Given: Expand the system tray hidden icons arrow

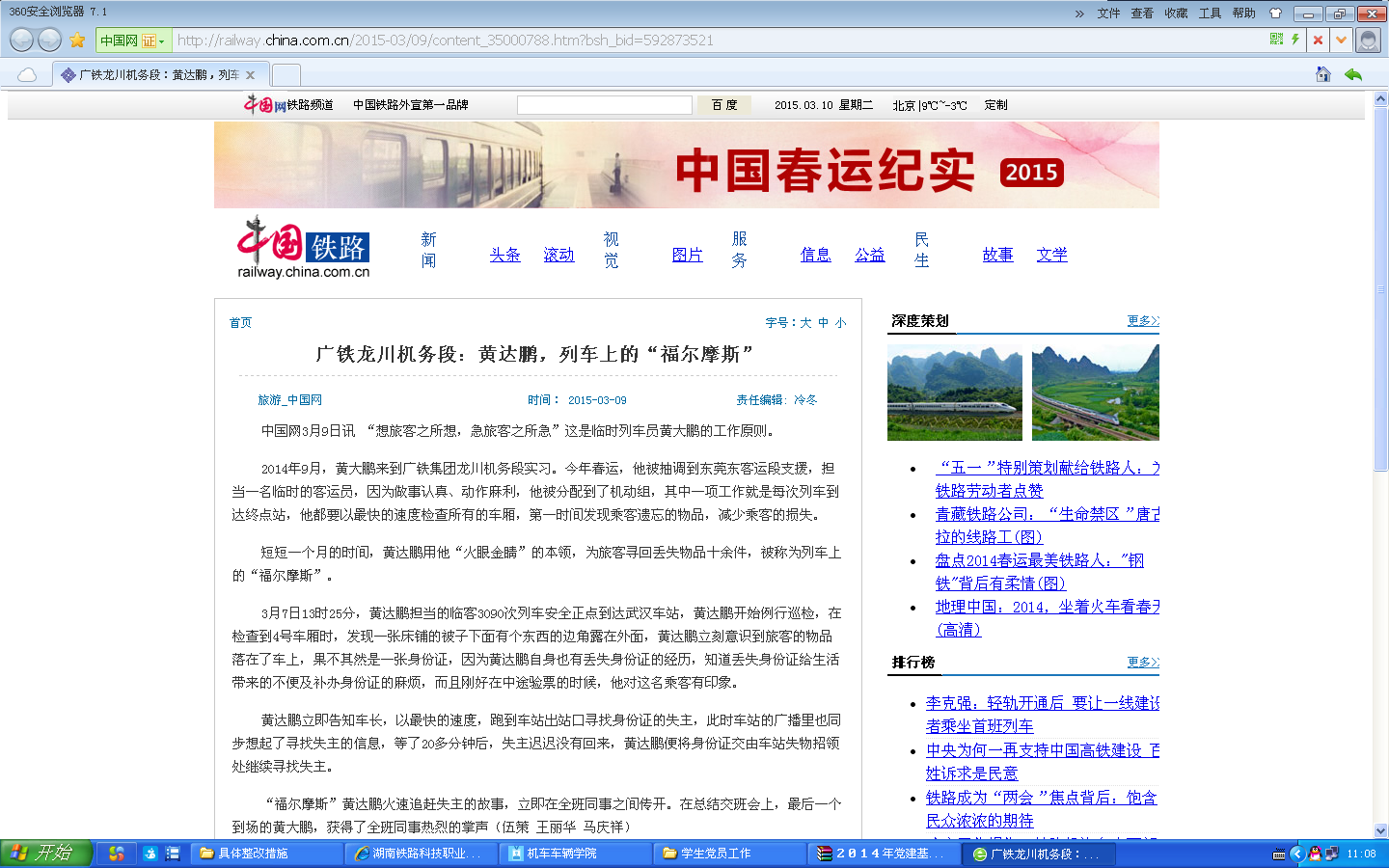Looking at the screenshot, I should [x=1296, y=854].
